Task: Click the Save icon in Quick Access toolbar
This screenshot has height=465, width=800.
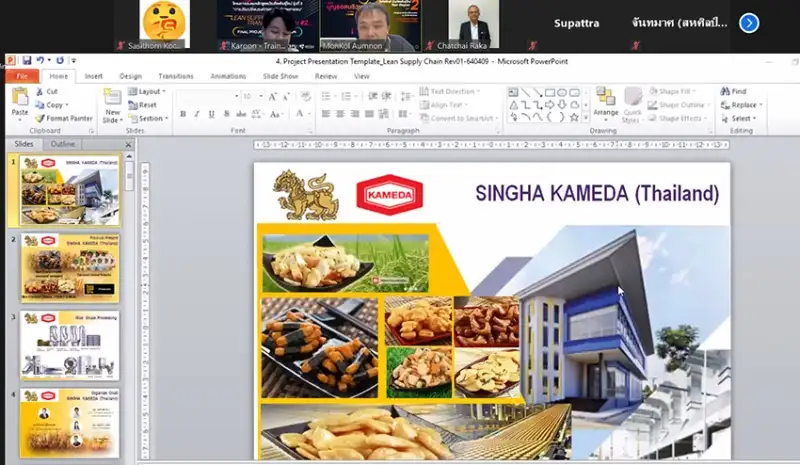Action: (27, 61)
